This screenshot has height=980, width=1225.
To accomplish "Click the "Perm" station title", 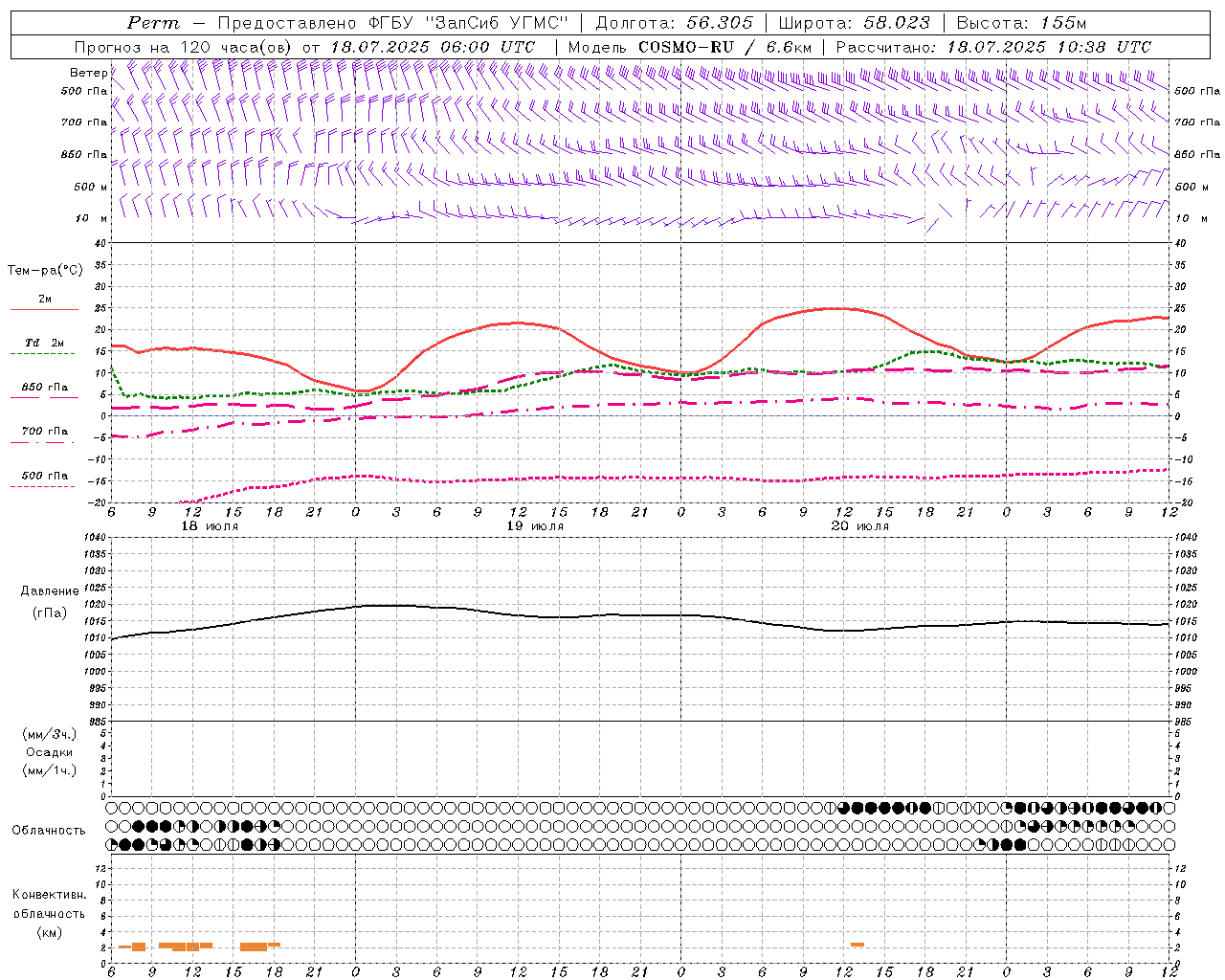I will (152, 23).
